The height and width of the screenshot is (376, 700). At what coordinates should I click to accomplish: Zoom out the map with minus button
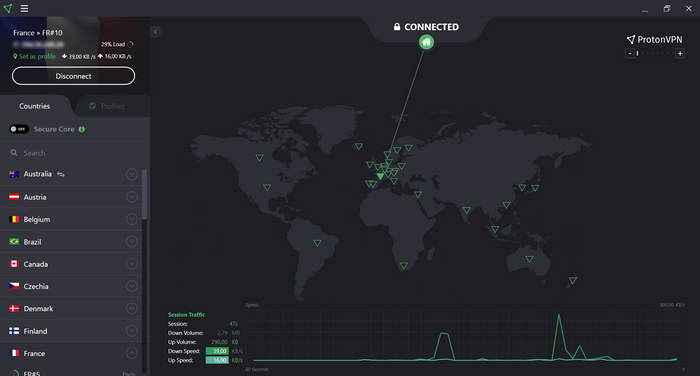point(629,54)
